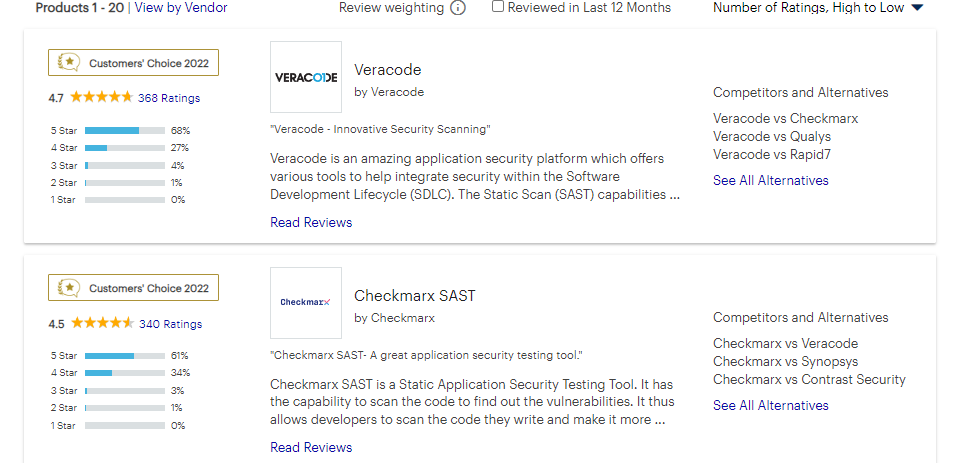Switch to View by Vendor
Image resolution: width=970 pixels, height=463 pixels.
[x=181, y=8]
